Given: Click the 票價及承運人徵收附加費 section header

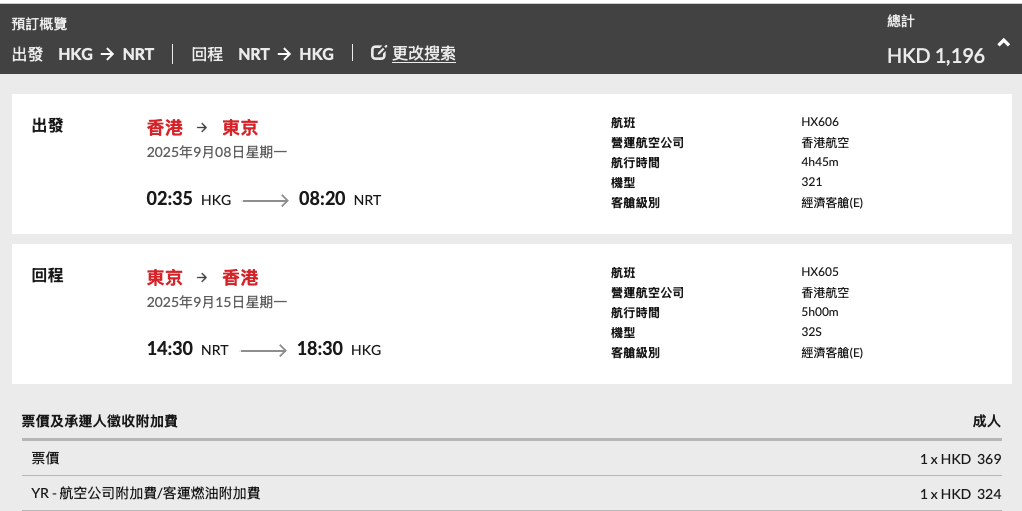Looking at the screenshot, I should coord(100,421).
